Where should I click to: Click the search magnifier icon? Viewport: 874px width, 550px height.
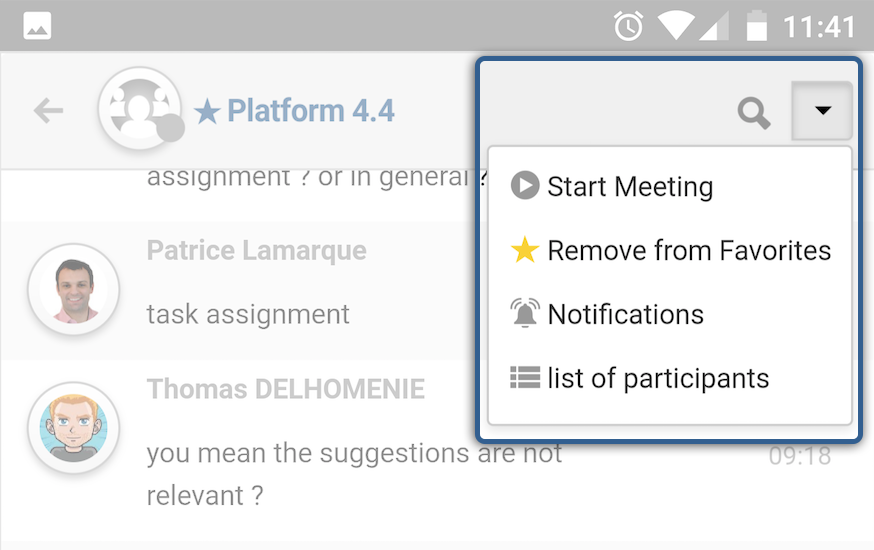coord(754,113)
